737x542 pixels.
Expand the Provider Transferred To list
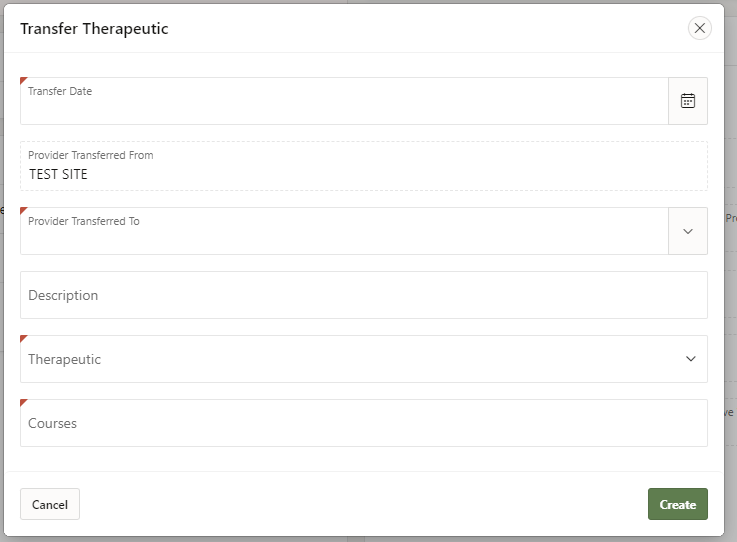click(x=688, y=231)
